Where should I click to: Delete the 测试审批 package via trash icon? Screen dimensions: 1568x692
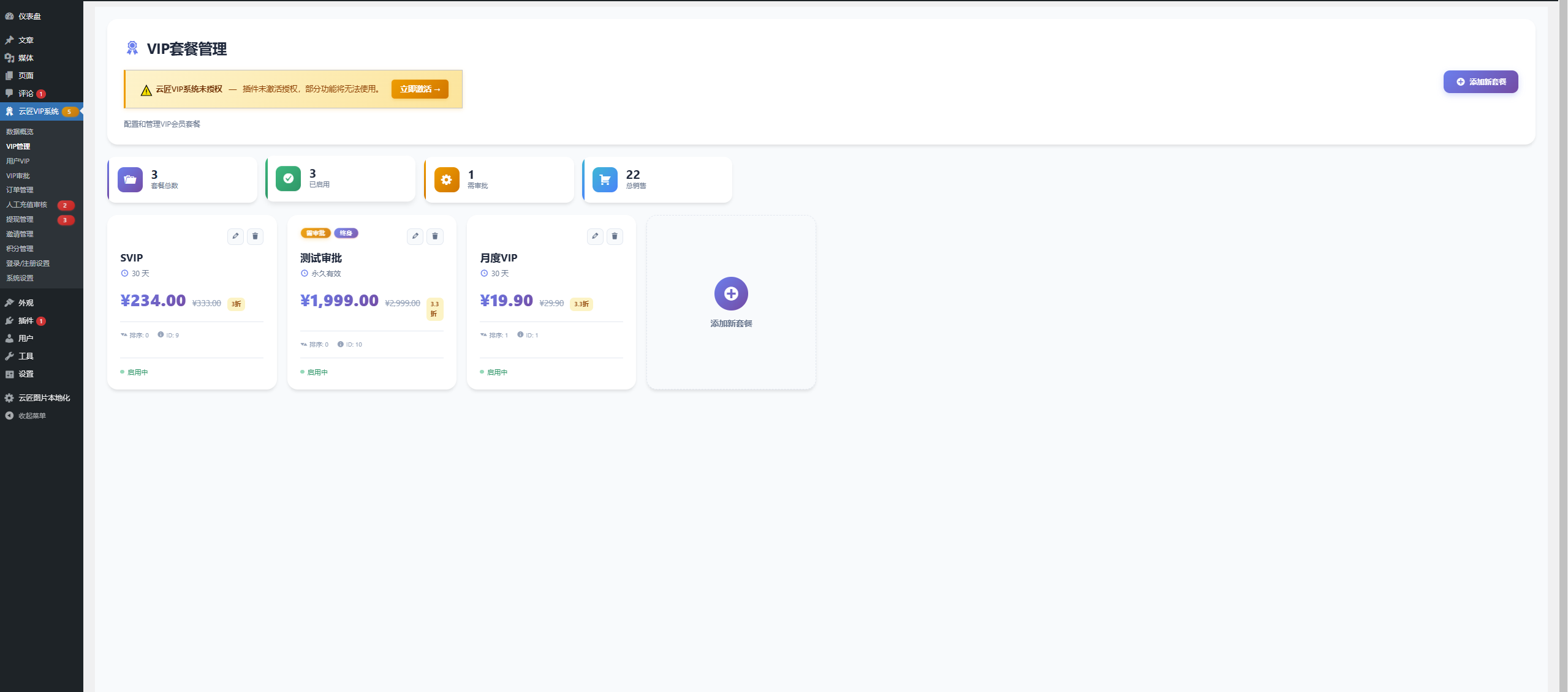point(435,236)
